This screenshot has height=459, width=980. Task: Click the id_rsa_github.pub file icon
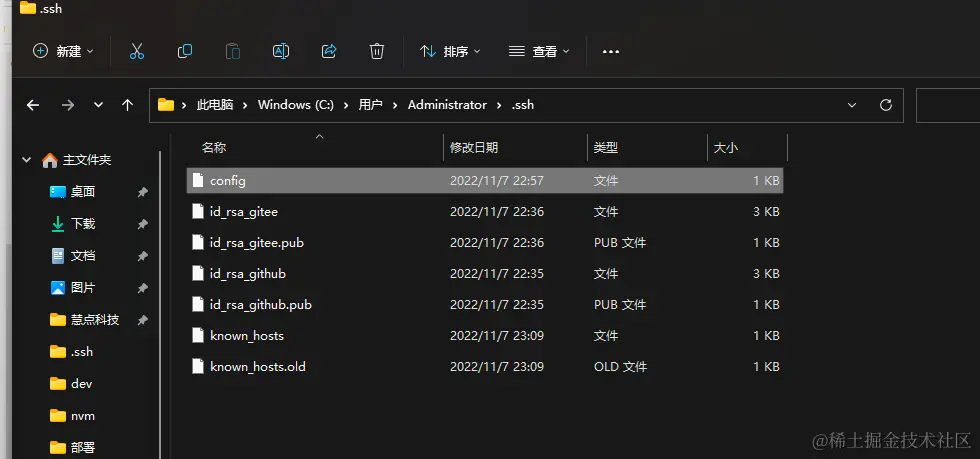[x=198, y=305]
